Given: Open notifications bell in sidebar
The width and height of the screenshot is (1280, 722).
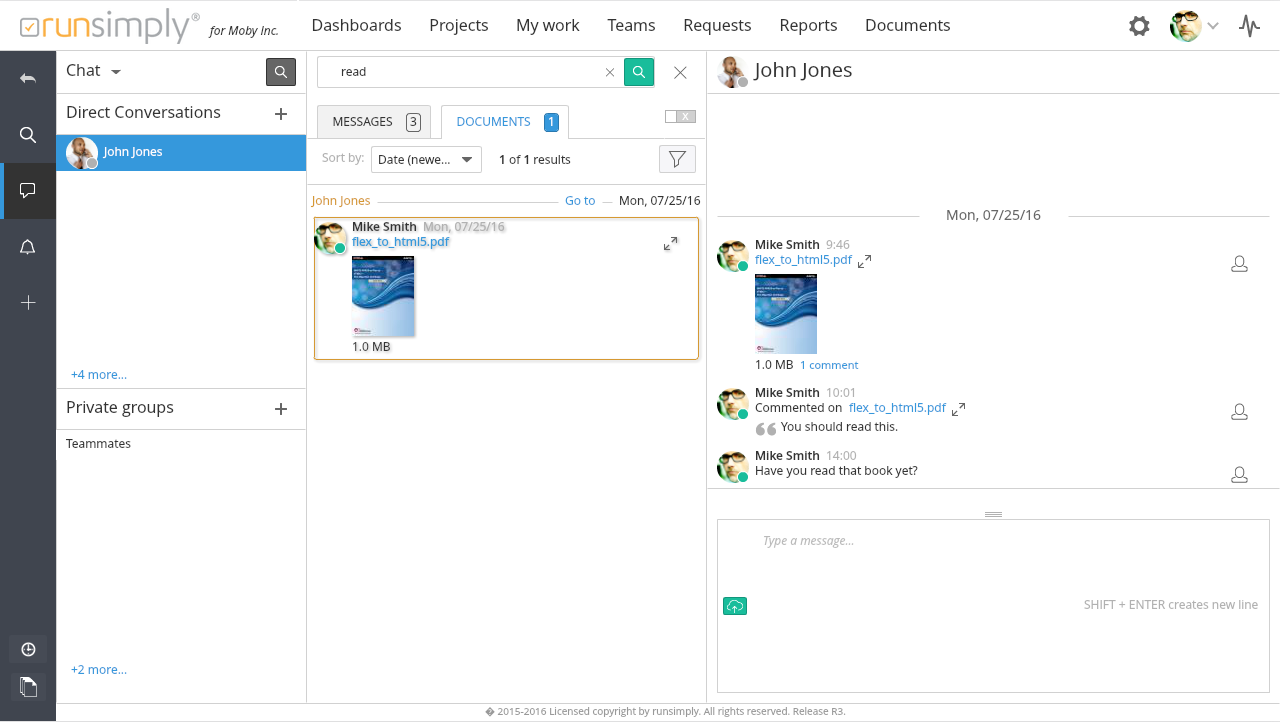Looking at the screenshot, I should click(28, 247).
